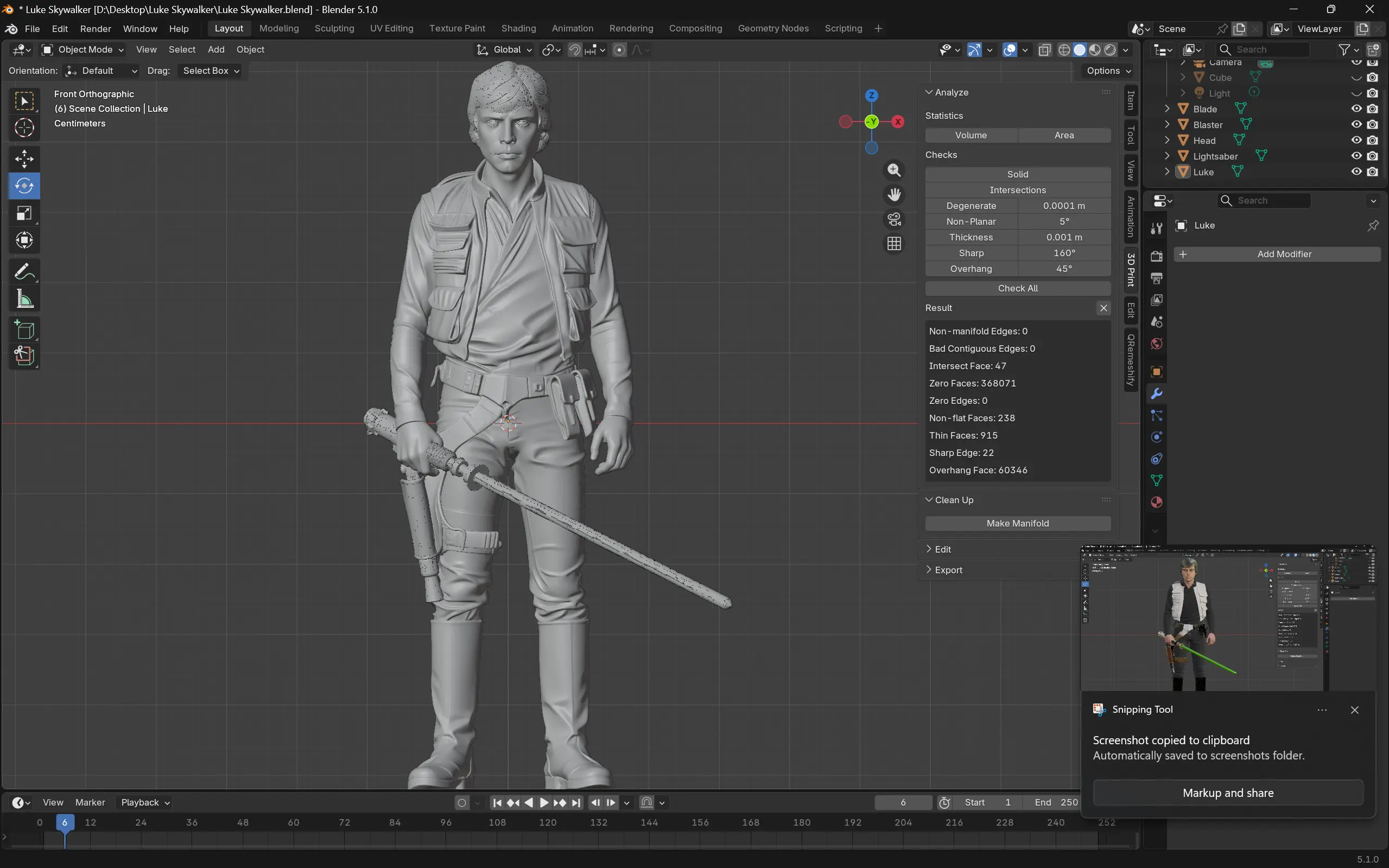Viewport: 1389px width, 868px height.
Task: Choose the Move tool
Action: point(24,159)
